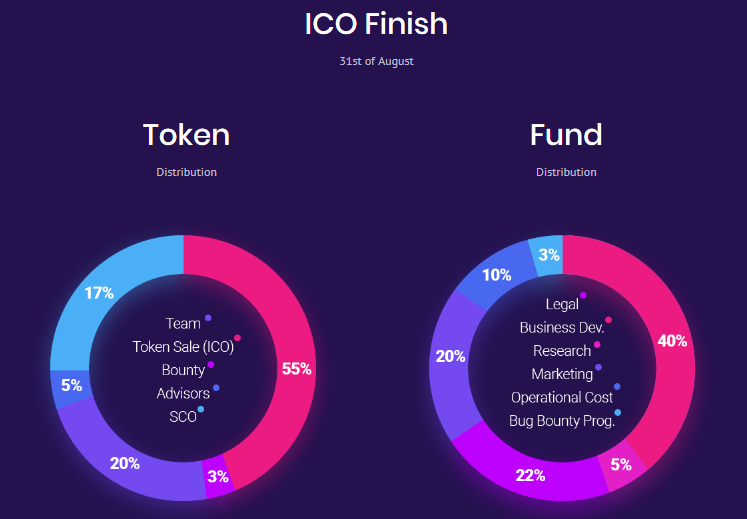Select the 17% light blue token segment

tap(100, 292)
